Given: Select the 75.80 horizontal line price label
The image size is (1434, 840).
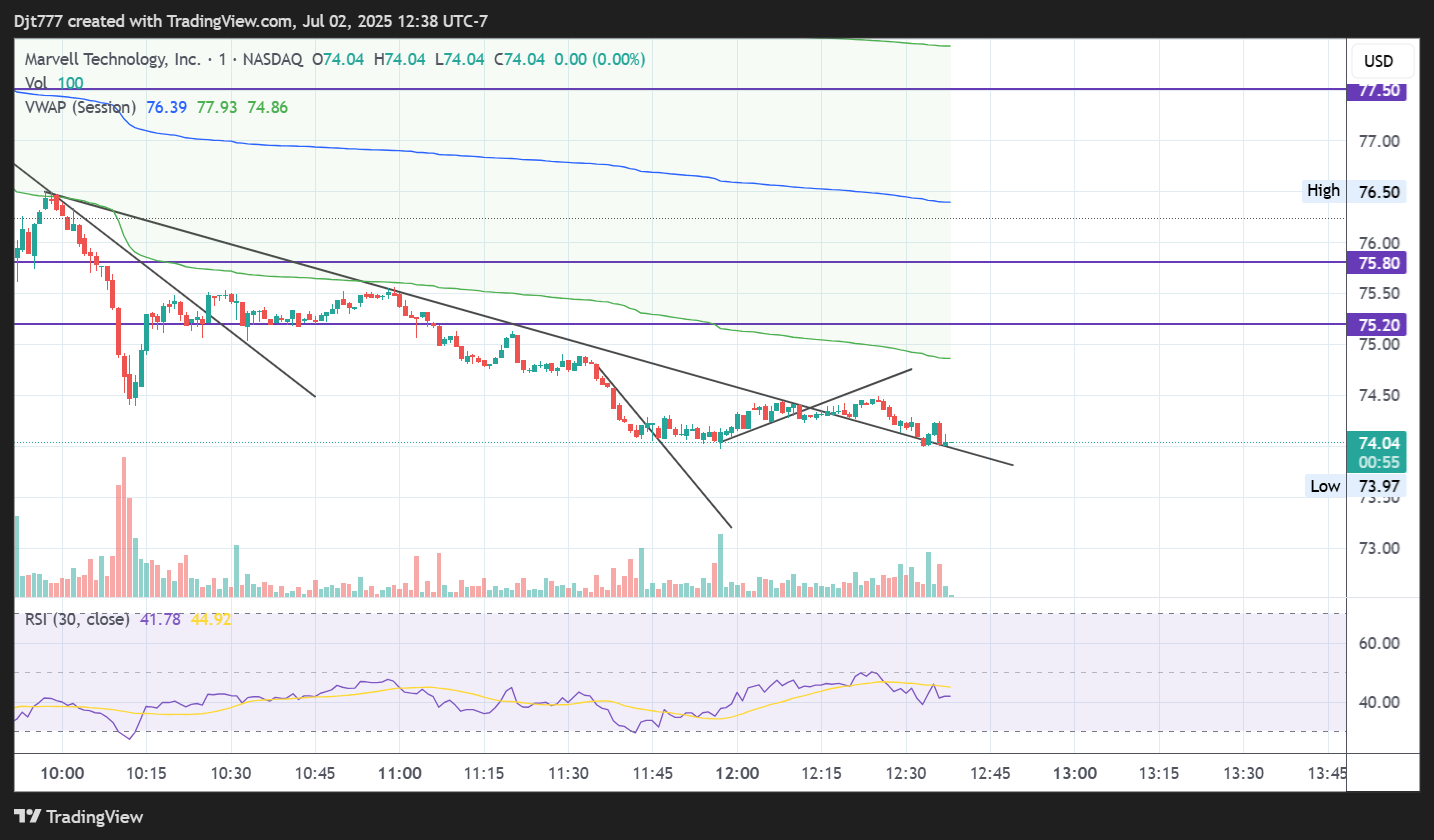Looking at the screenshot, I should click(x=1378, y=263).
